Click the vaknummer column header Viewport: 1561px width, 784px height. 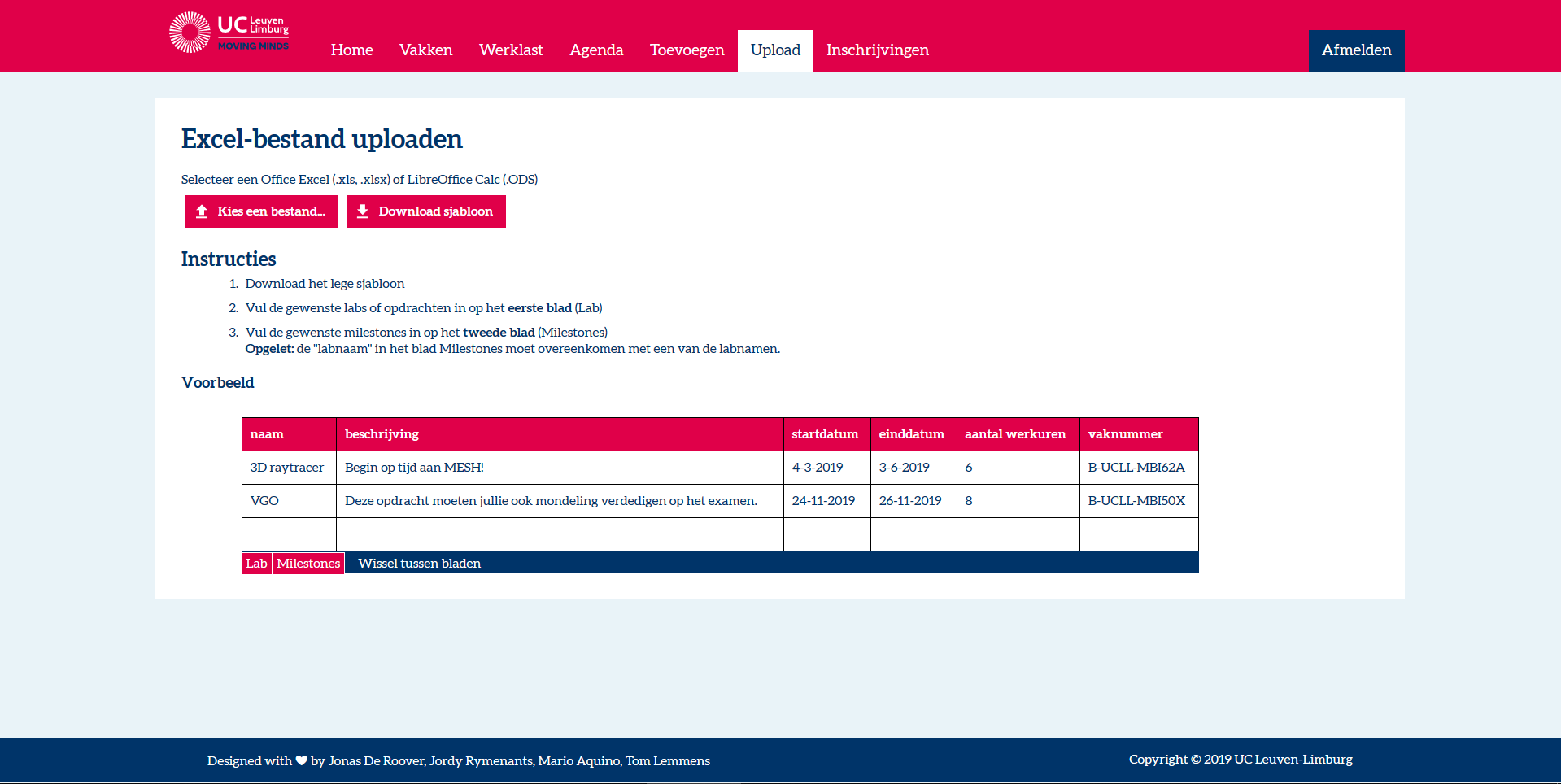click(x=1125, y=434)
